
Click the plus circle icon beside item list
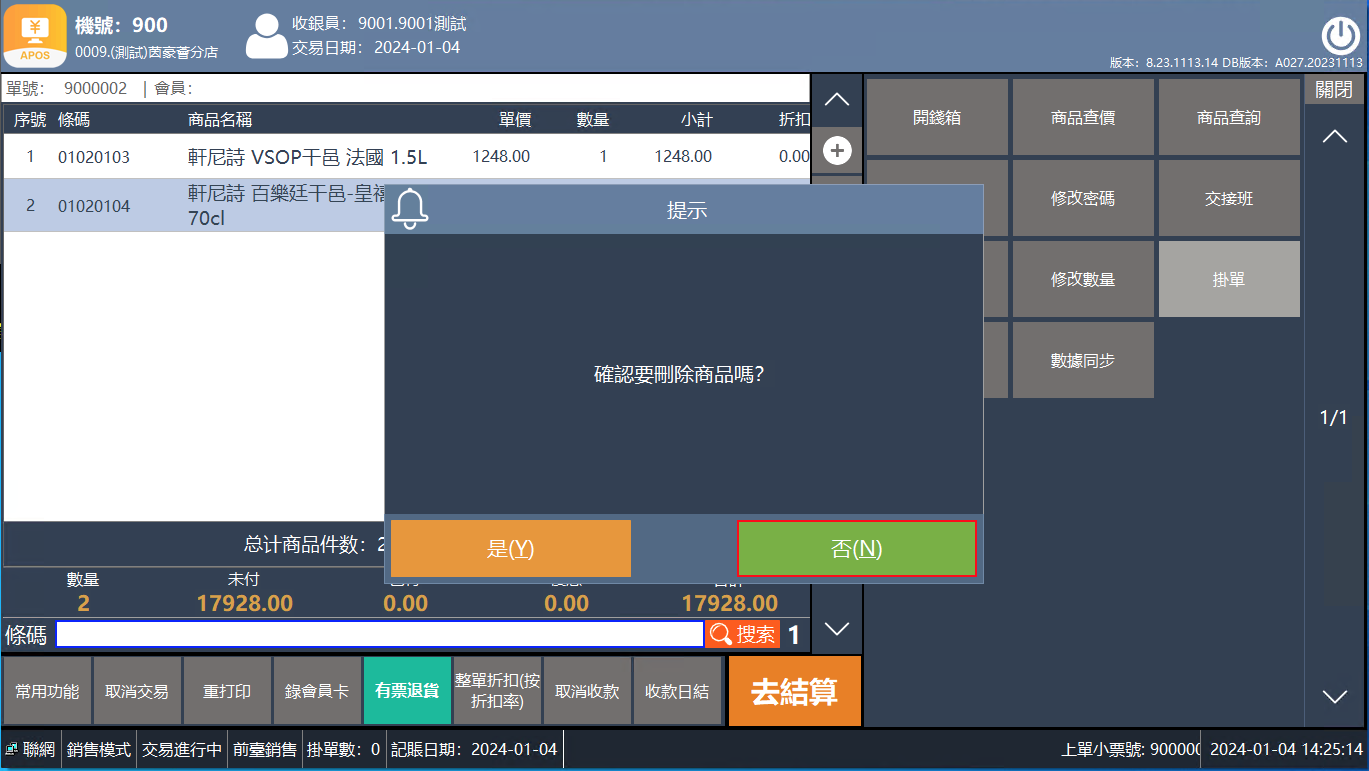pos(837,151)
